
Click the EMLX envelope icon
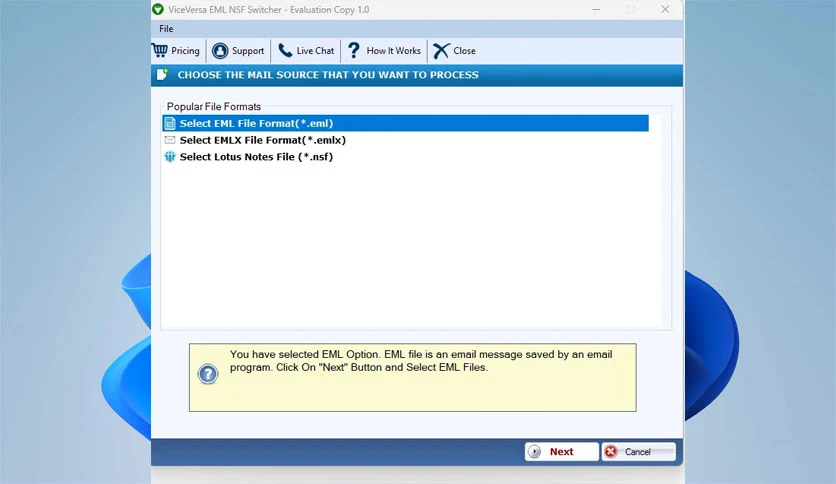[170, 140]
